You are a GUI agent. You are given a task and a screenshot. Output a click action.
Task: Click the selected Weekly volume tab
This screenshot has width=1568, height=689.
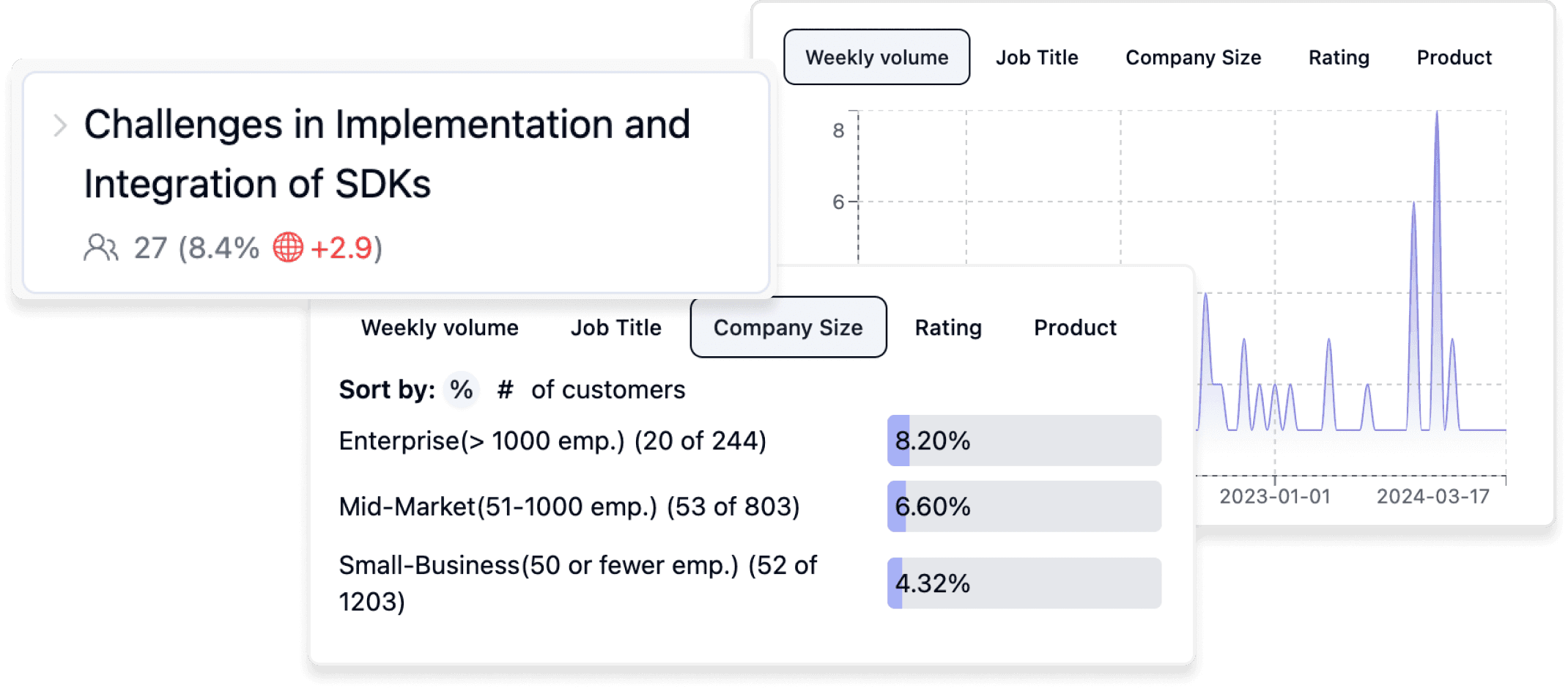click(x=877, y=57)
